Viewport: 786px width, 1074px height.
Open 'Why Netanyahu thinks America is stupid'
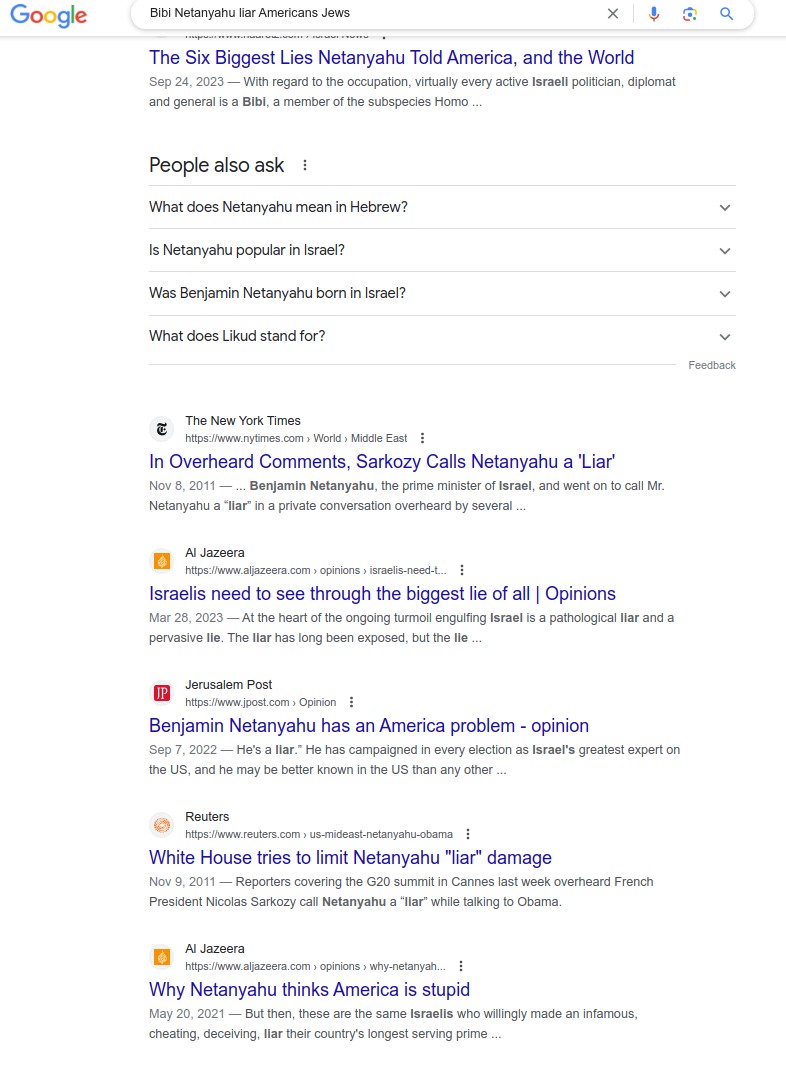(309, 990)
